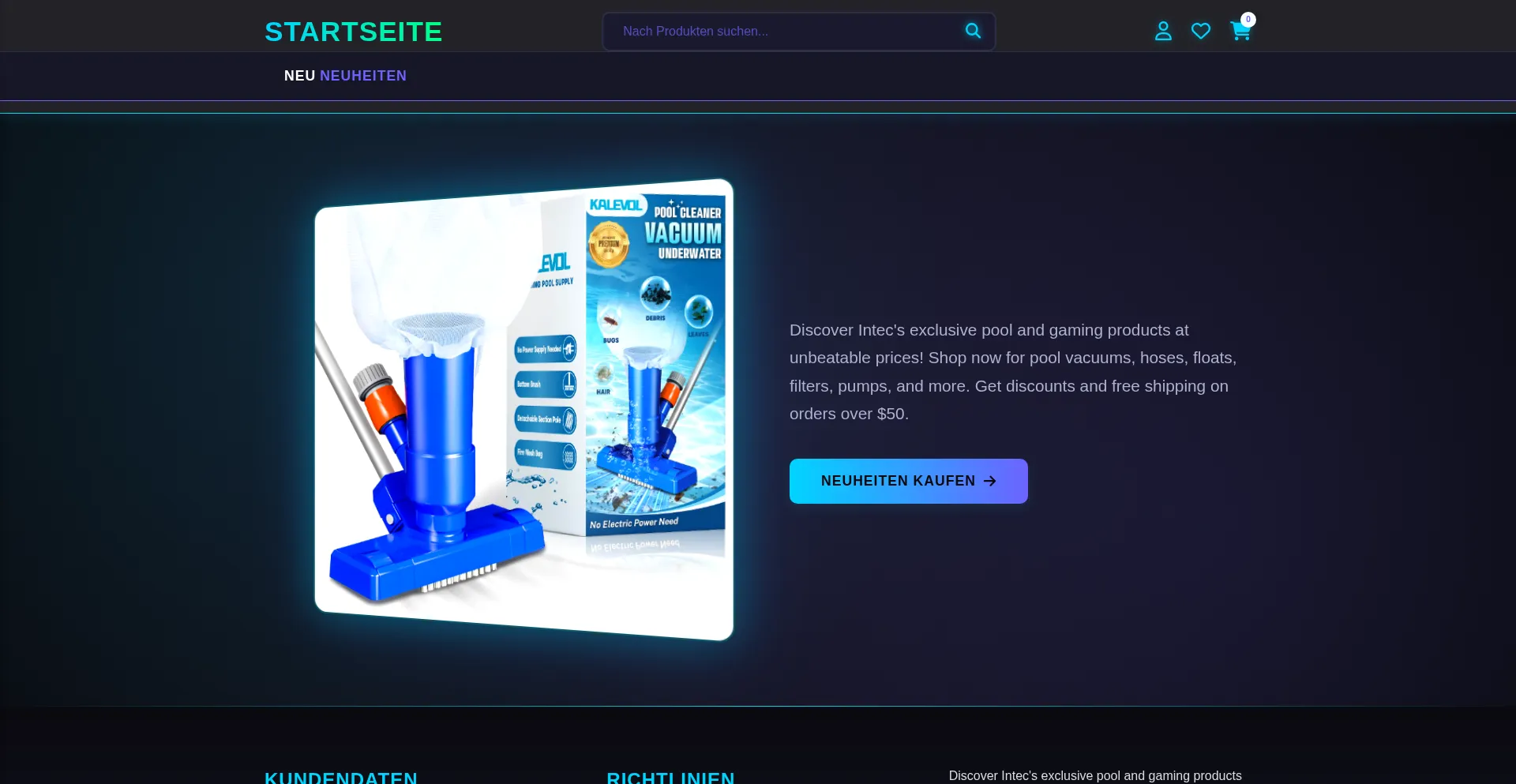Open the shopping cart icon
Screen dimensions: 1516x784
[1240, 32]
